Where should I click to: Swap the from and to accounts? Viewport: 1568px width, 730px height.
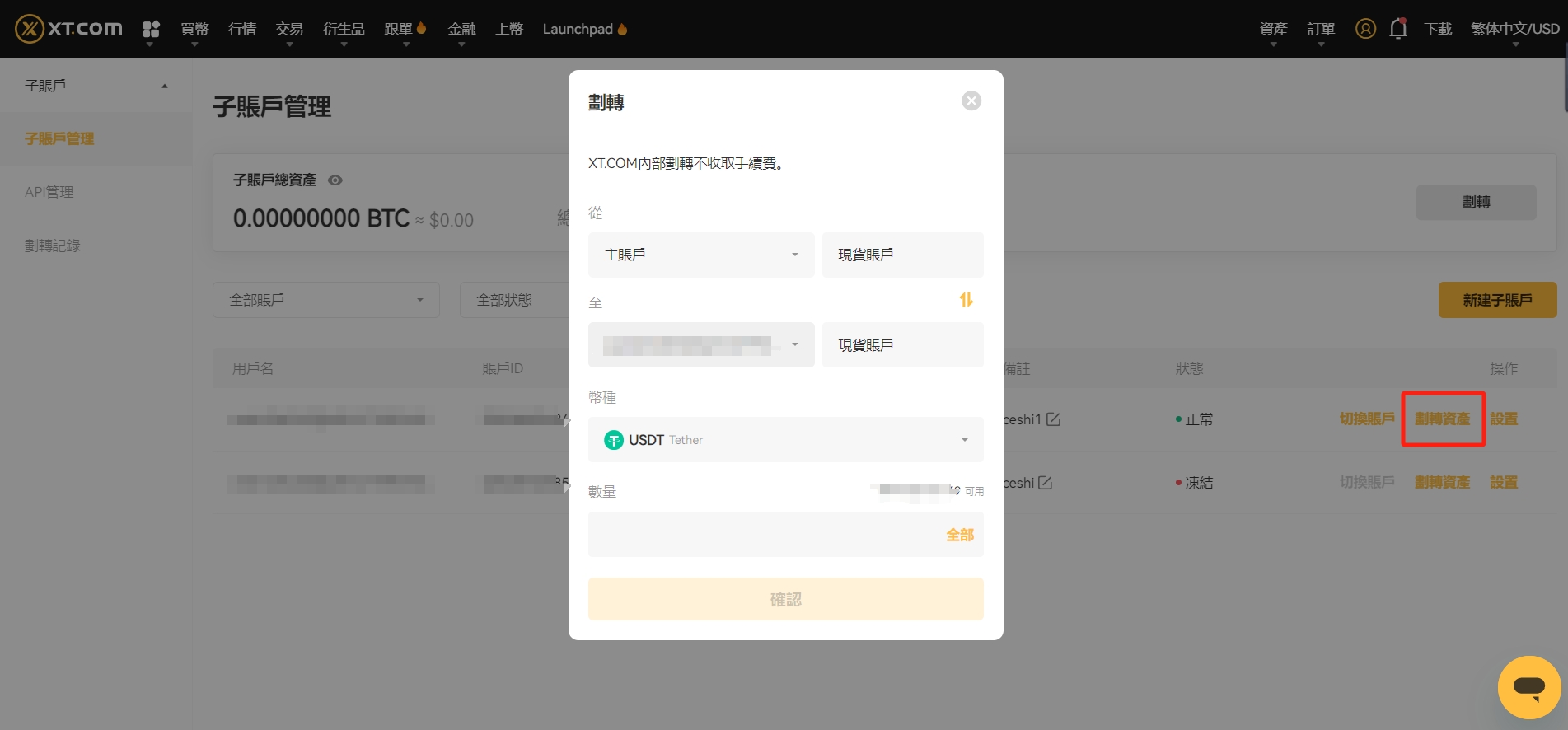(967, 300)
